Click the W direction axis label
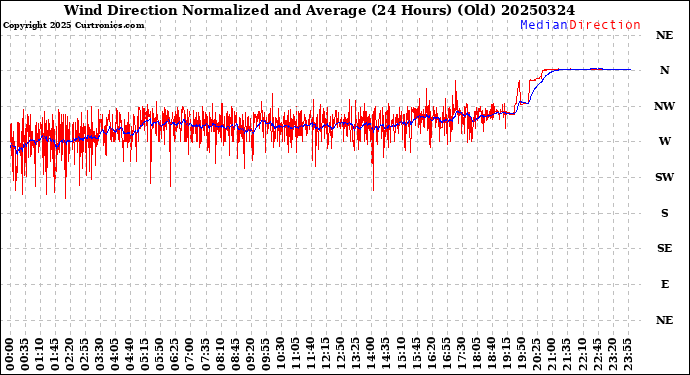Screen dimensions: 690x375 pyautogui.click(x=664, y=141)
